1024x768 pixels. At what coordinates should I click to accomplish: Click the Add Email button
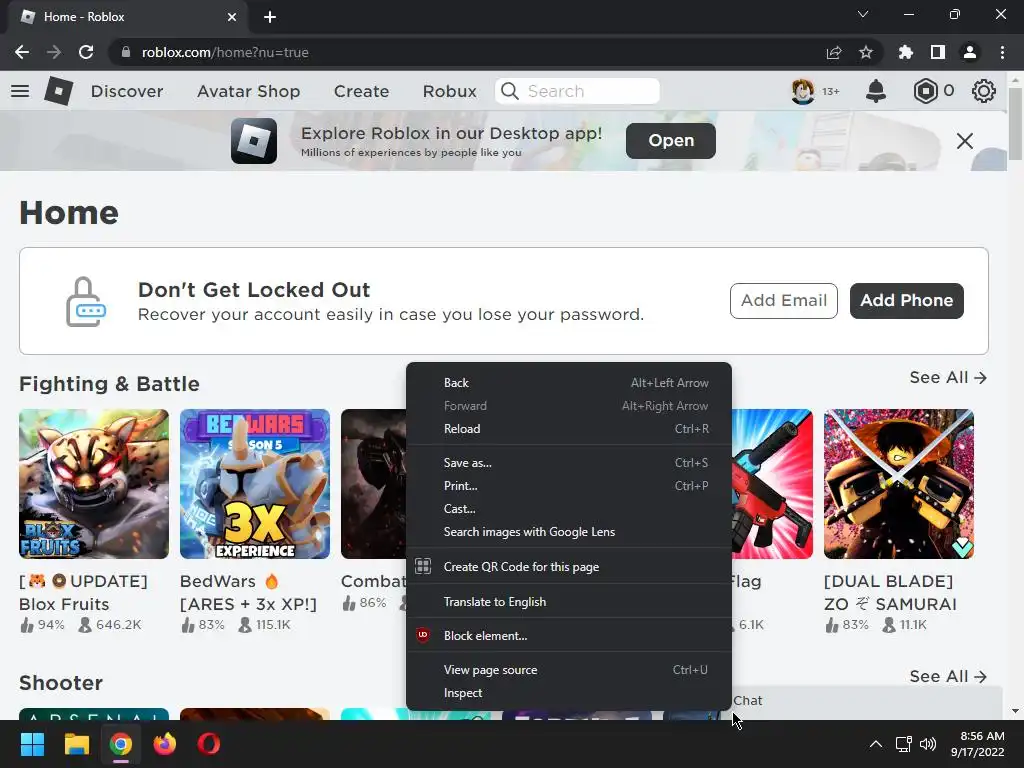(784, 300)
